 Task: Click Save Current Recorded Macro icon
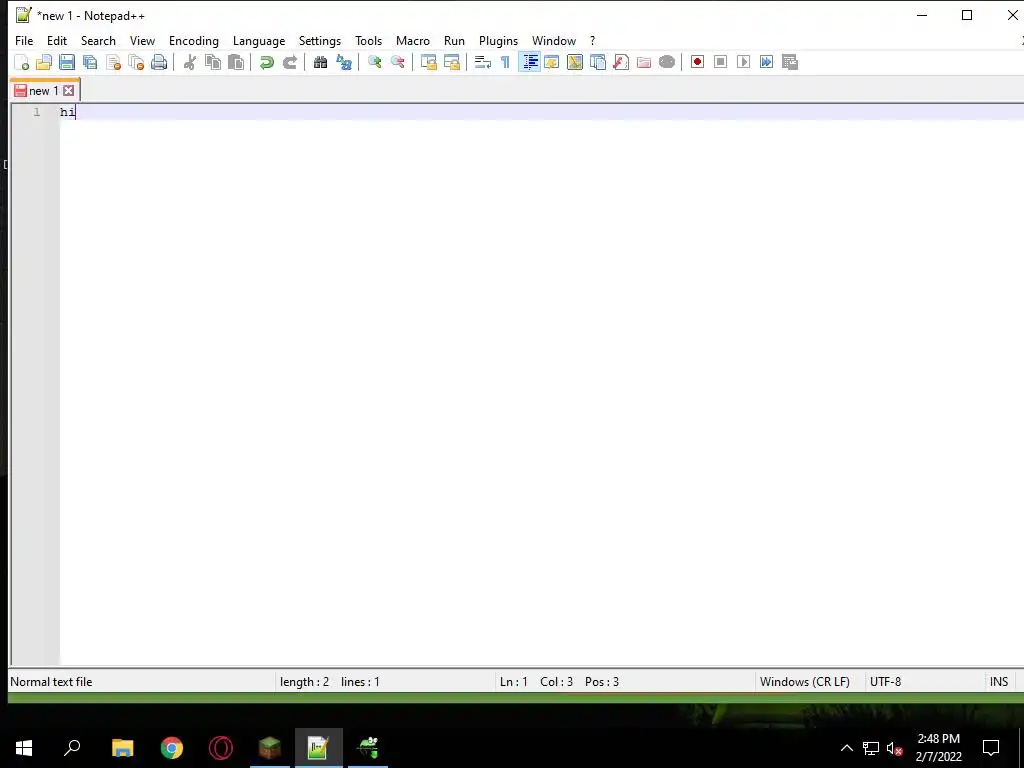[x=790, y=62]
